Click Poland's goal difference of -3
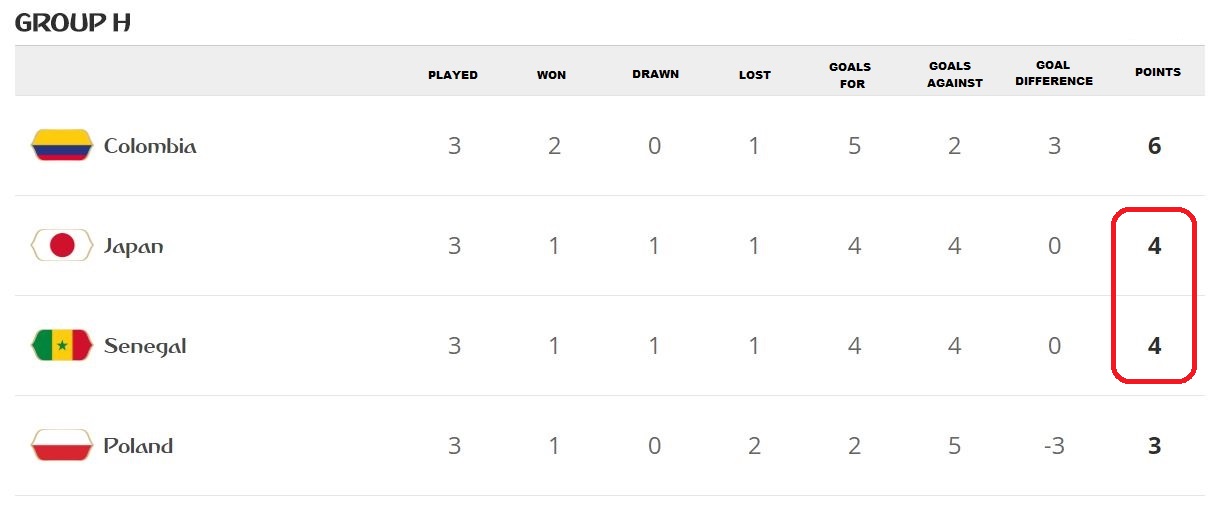The height and width of the screenshot is (509, 1212). tap(1053, 446)
